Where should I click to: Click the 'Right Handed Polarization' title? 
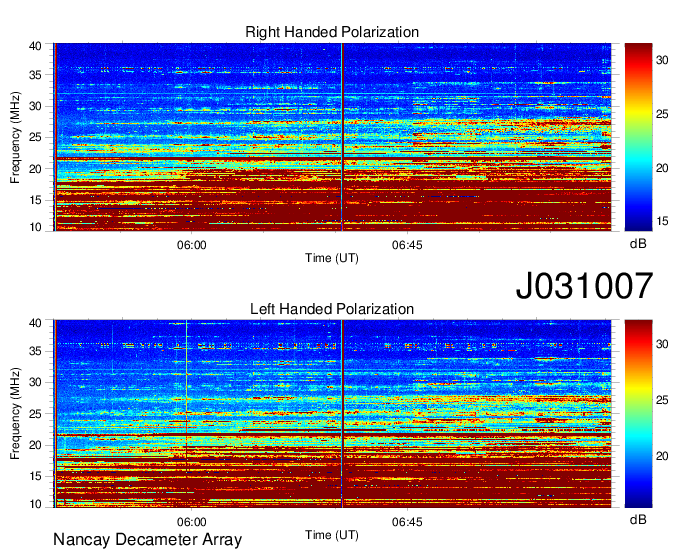tap(332, 32)
